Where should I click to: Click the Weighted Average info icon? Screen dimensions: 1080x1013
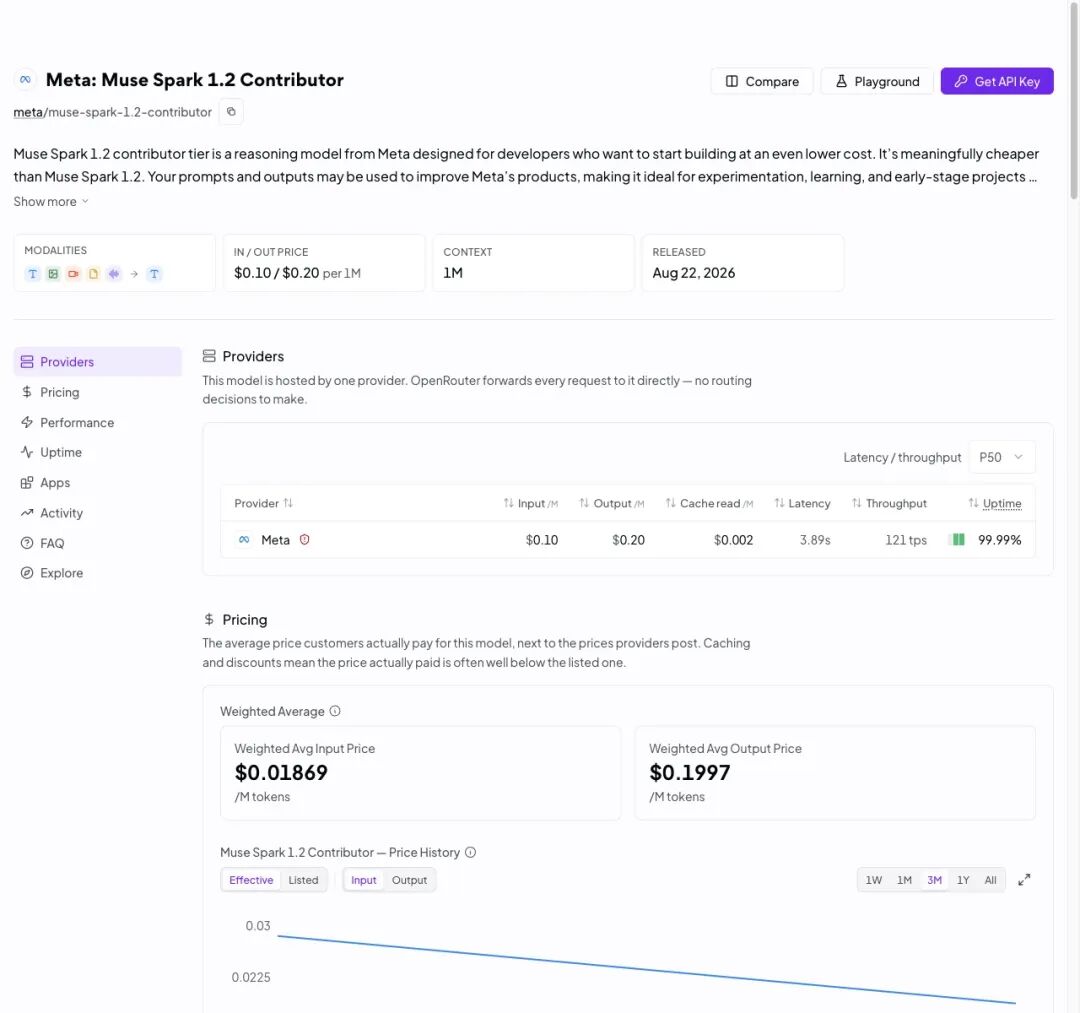pos(335,711)
